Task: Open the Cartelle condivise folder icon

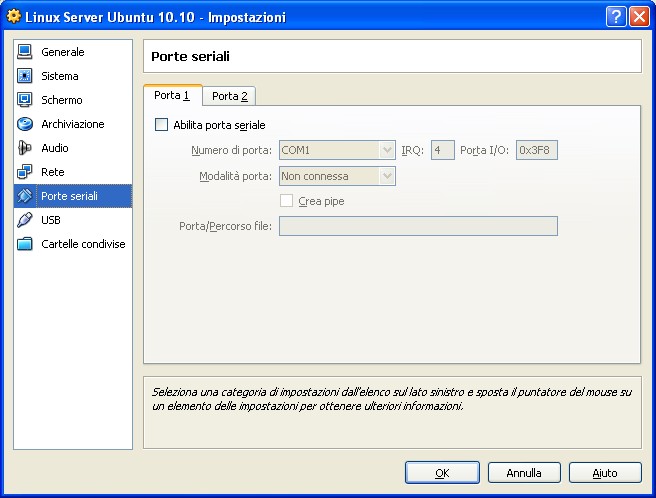Action: (25, 244)
